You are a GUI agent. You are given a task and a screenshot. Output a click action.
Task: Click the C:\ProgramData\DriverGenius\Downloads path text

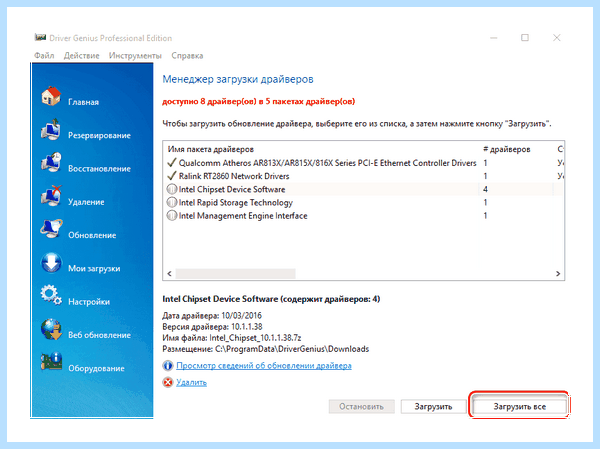coord(292,349)
